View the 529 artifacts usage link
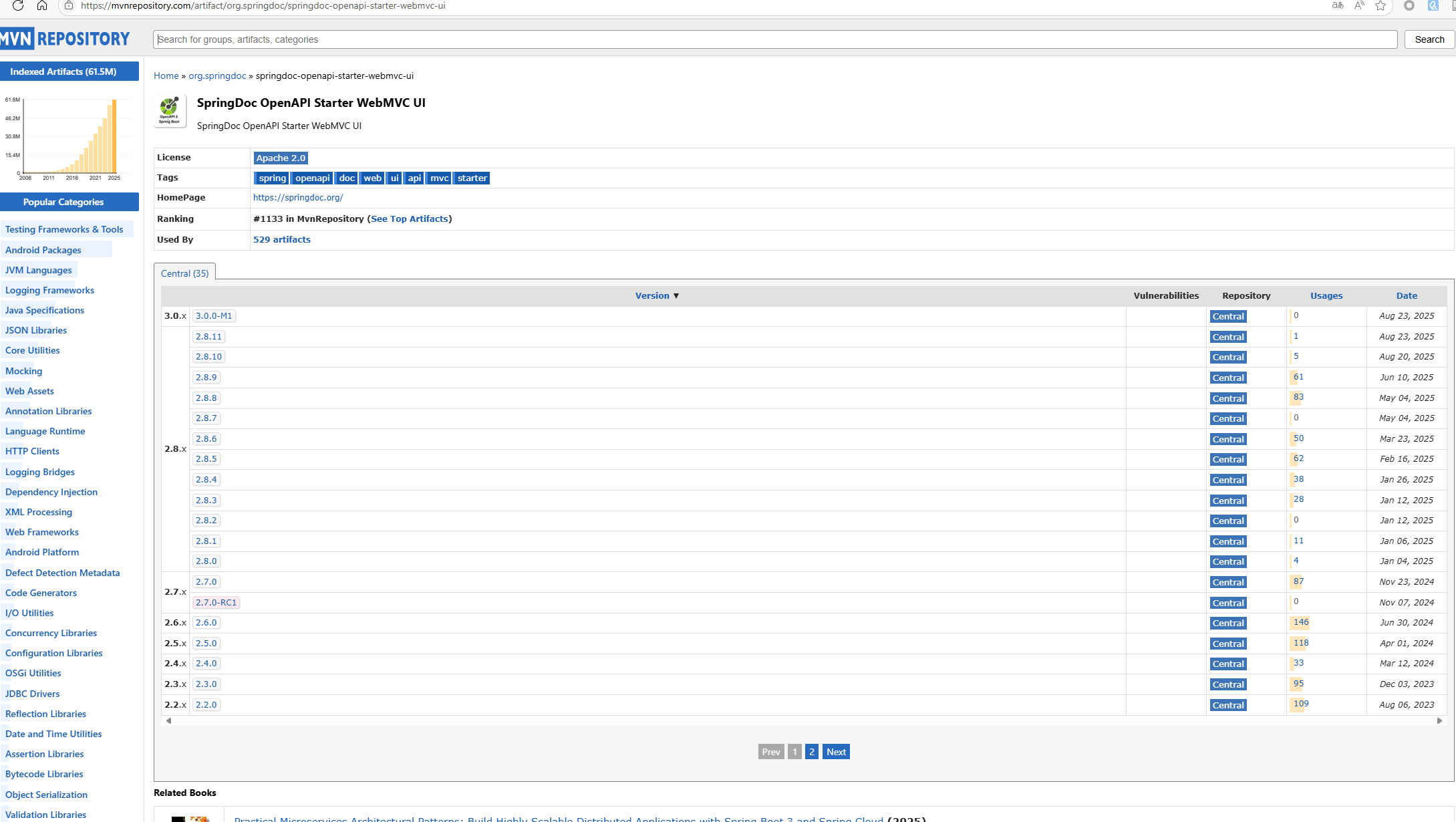This screenshot has width=1456, height=822. pos(282,239)
